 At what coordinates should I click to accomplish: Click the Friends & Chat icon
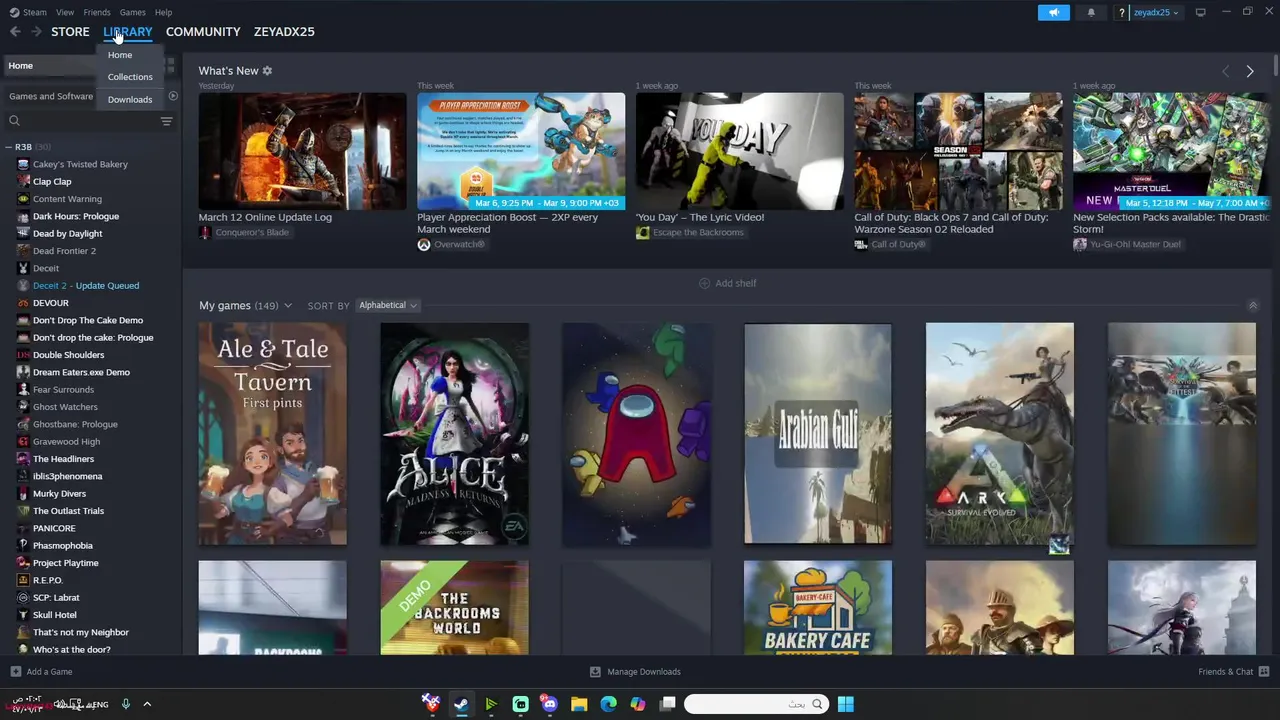click(1264, 672)
